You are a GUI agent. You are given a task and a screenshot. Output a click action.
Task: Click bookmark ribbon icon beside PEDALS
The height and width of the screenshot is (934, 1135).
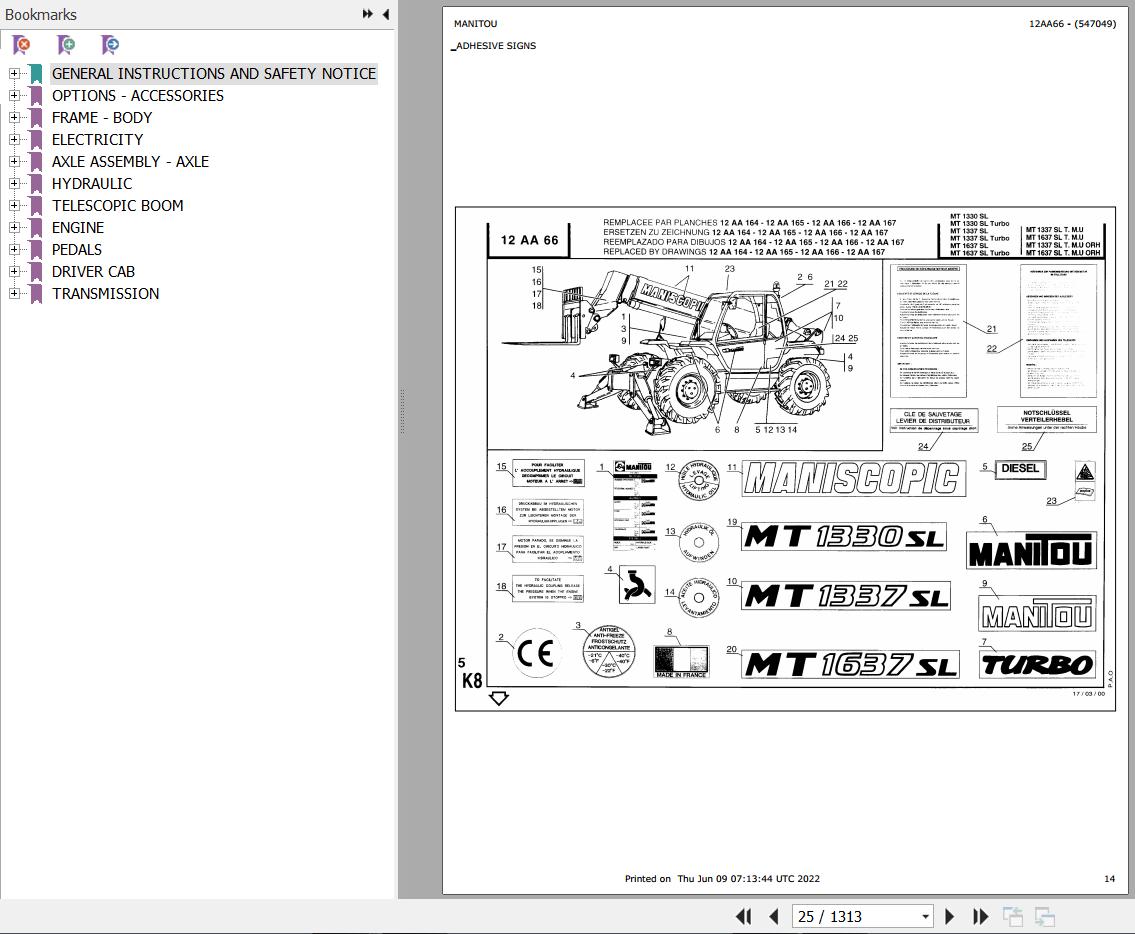[x=35, y=250]
